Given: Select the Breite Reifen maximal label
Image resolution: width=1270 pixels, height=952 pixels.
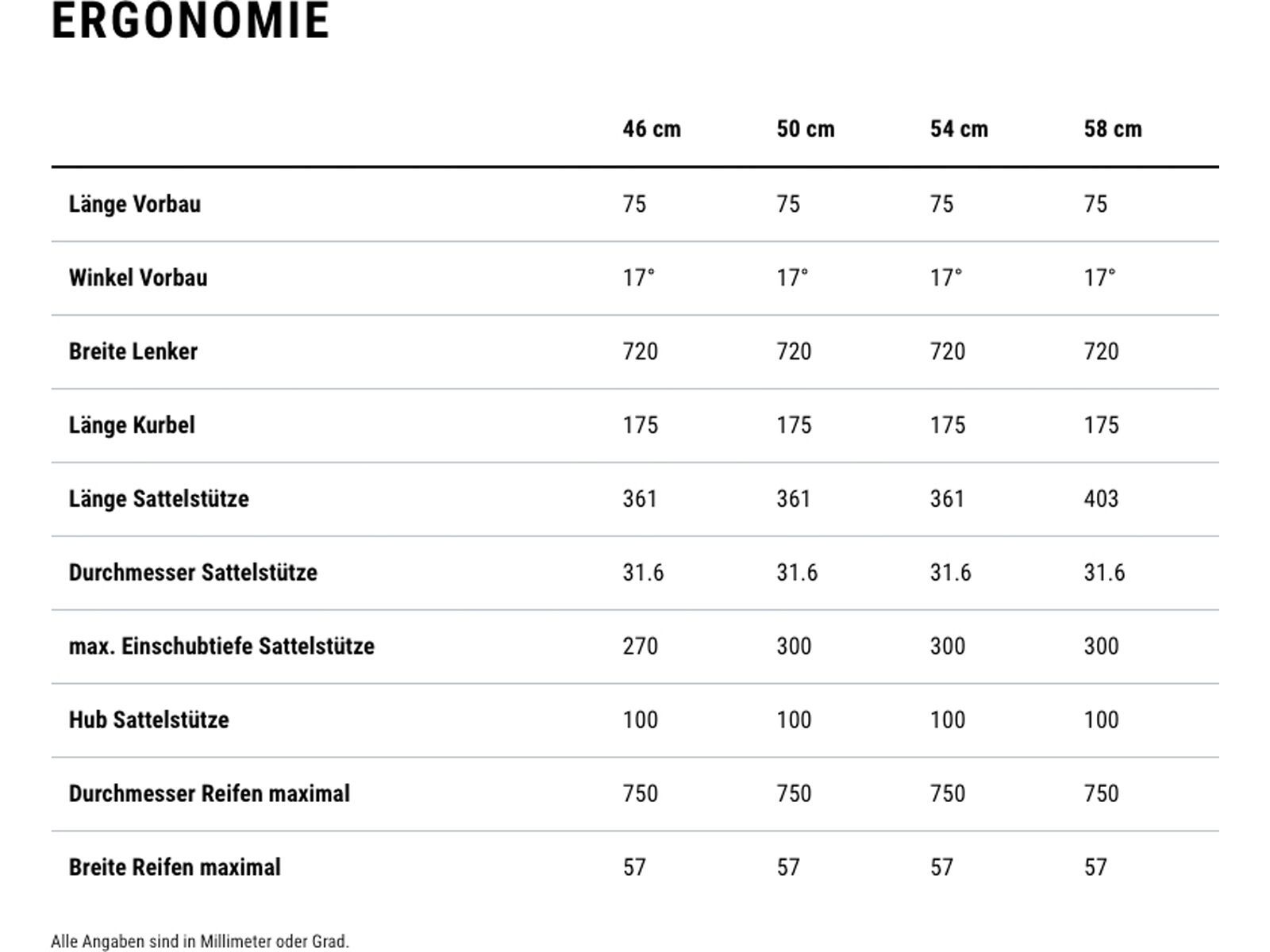Looking at the screenshot, I should click(175, 868).
